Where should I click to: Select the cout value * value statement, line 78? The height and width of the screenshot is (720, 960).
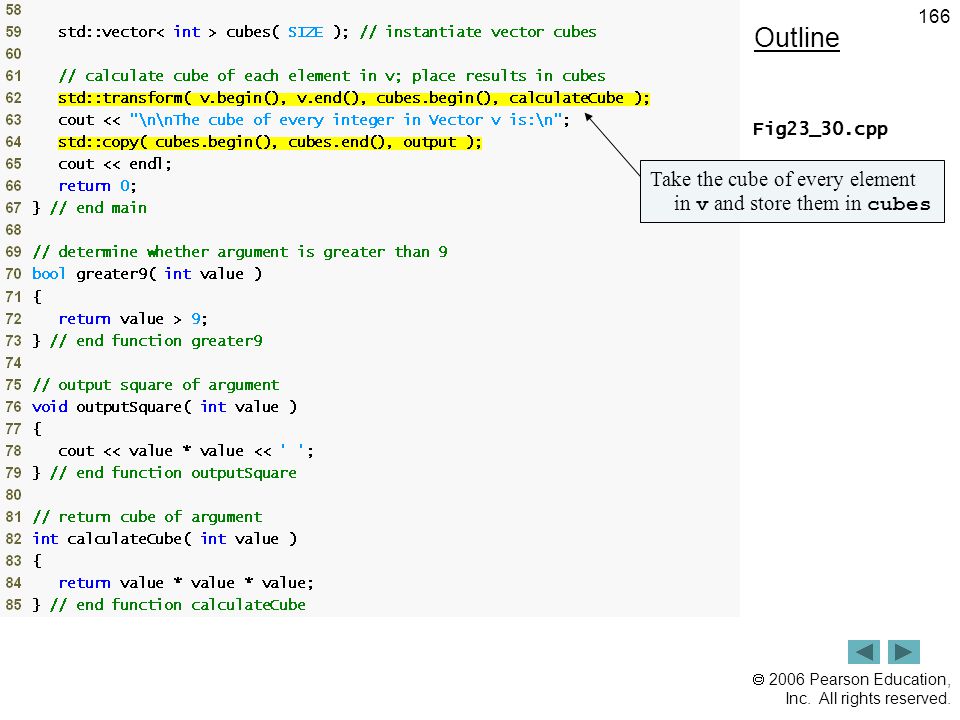(x=186, y=451)
